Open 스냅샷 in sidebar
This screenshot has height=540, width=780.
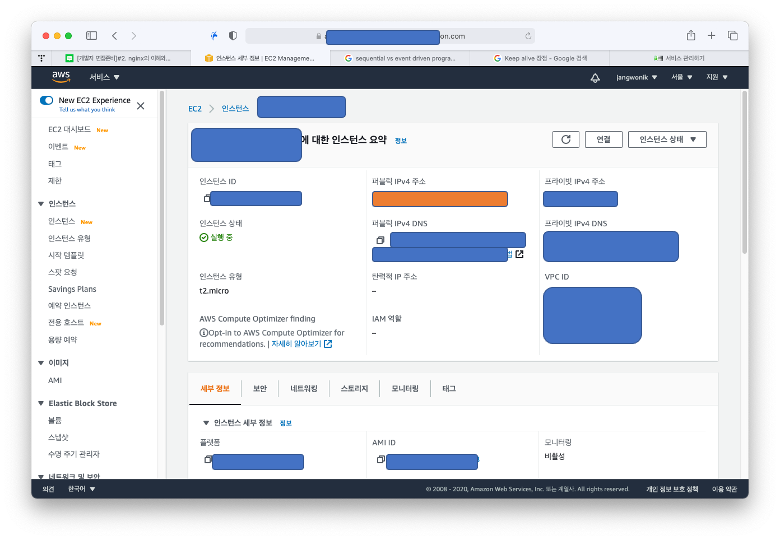pyautogui.click(x=58, y=438)
